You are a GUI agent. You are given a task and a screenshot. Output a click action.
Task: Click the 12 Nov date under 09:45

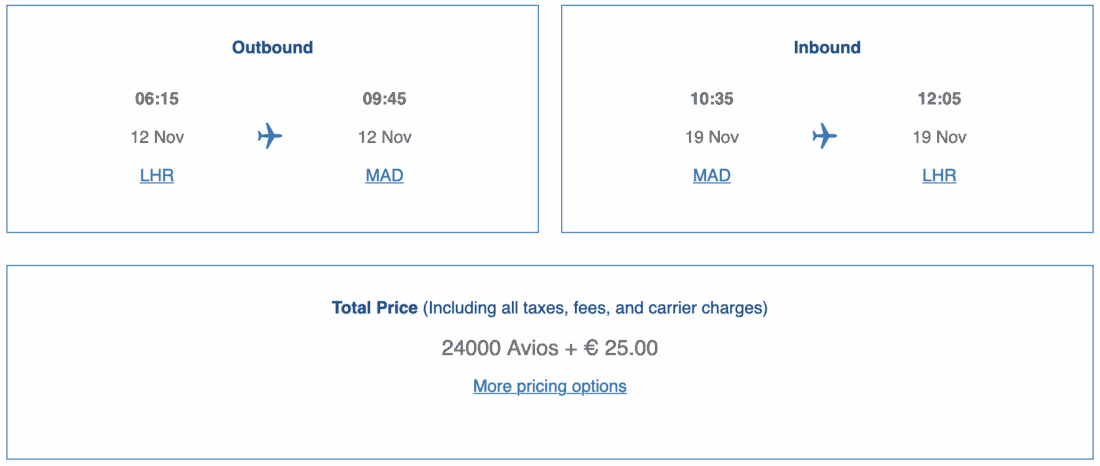pyautogui.click(x=384, y=137)
